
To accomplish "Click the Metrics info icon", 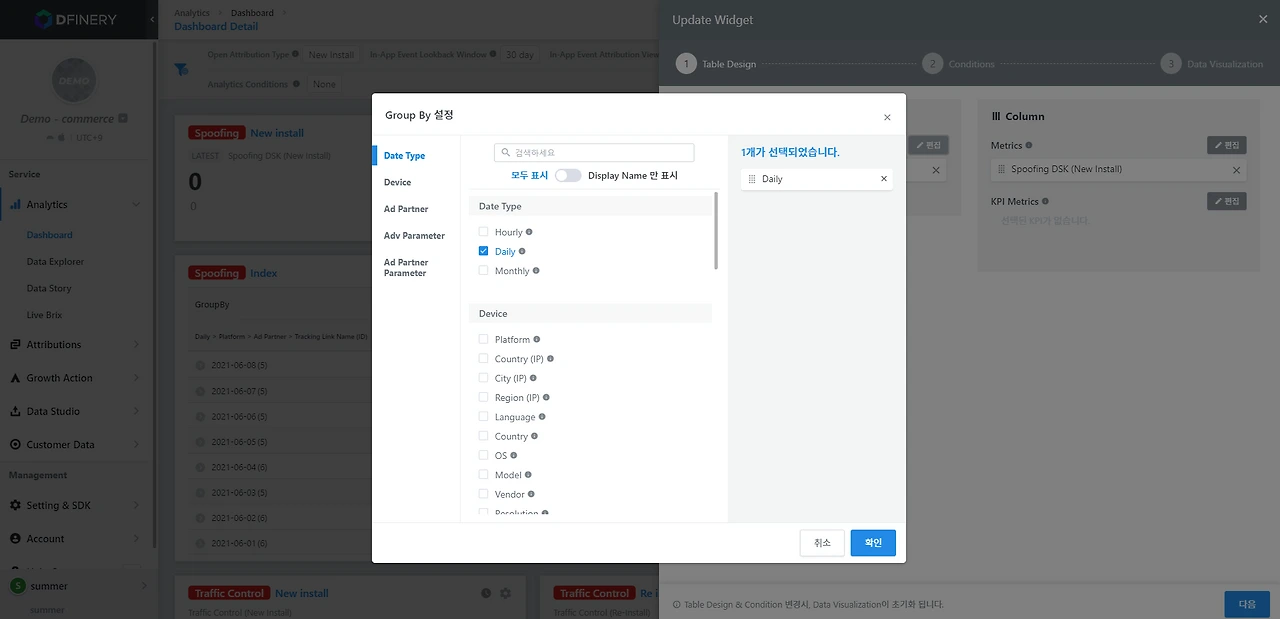I will [1029, 146].
